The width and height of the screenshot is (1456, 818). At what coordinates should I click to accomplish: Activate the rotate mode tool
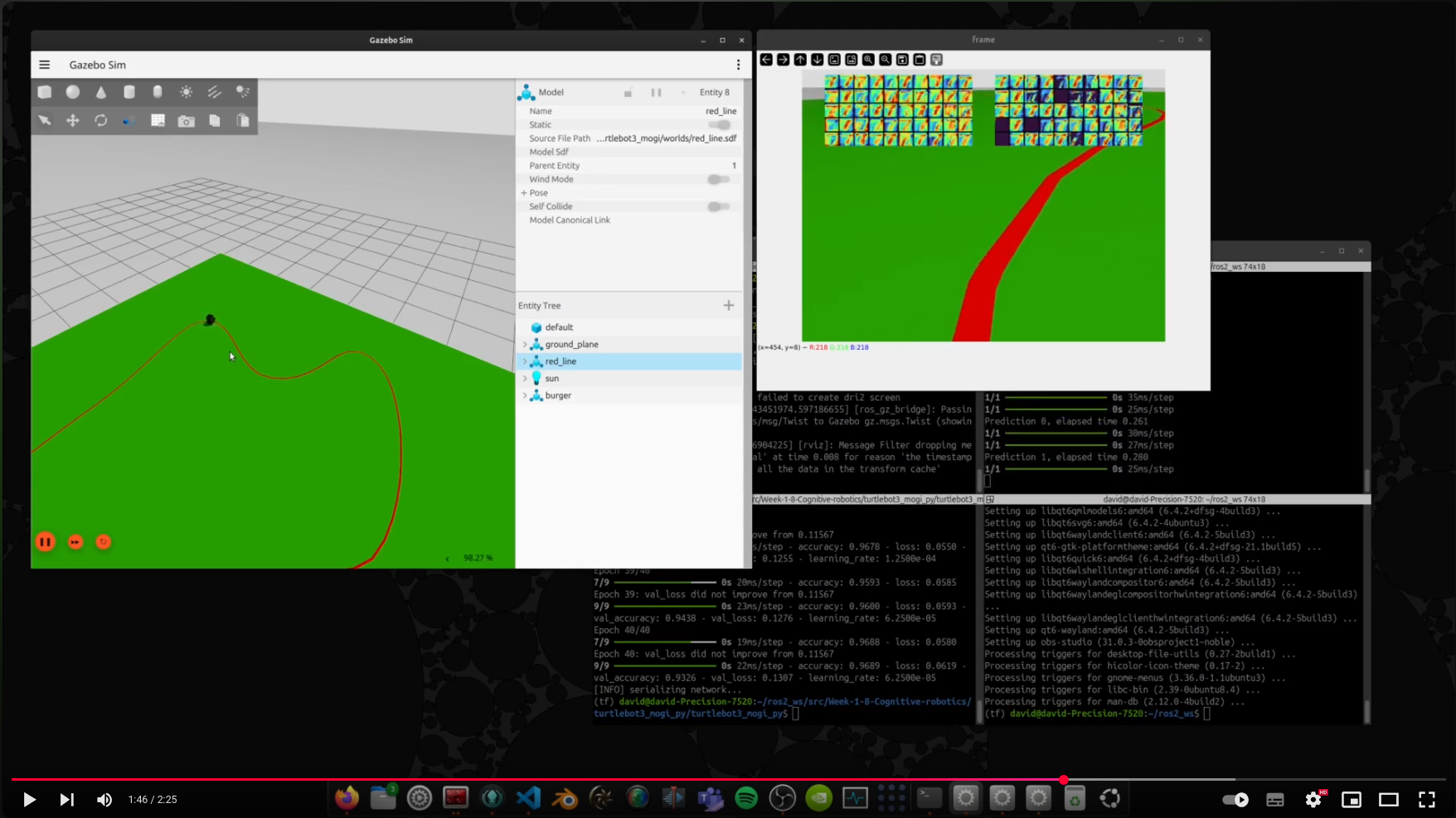[101, 120]
